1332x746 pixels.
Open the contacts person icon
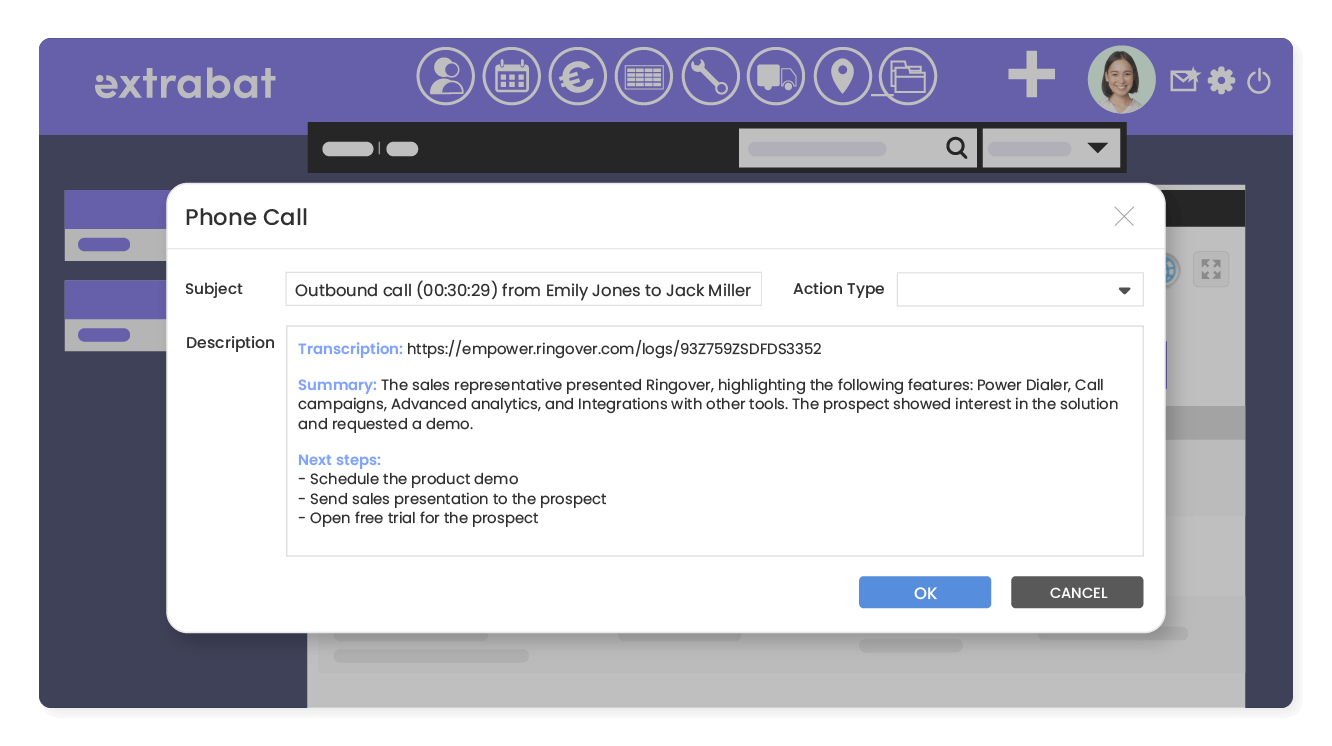pyautogui.click(x=445, y=77)
